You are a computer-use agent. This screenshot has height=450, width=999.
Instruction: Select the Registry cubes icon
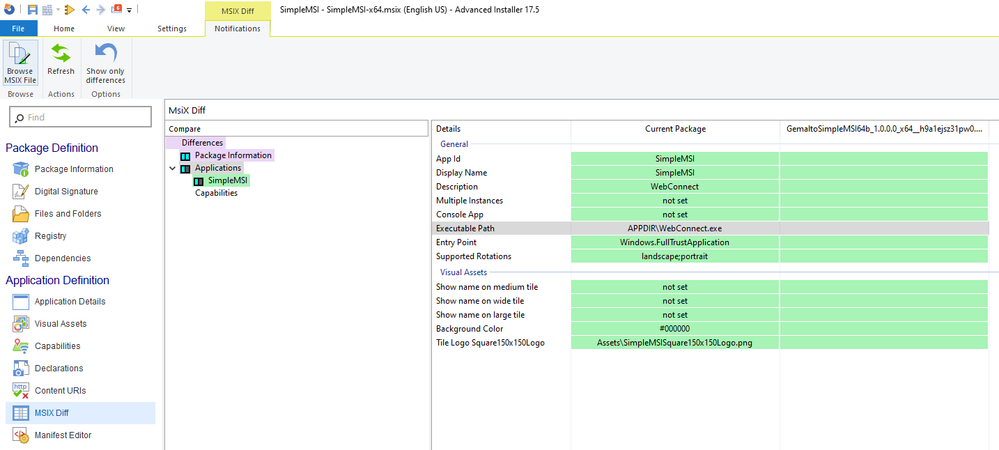pyautogui.click(x=20, y=236)
